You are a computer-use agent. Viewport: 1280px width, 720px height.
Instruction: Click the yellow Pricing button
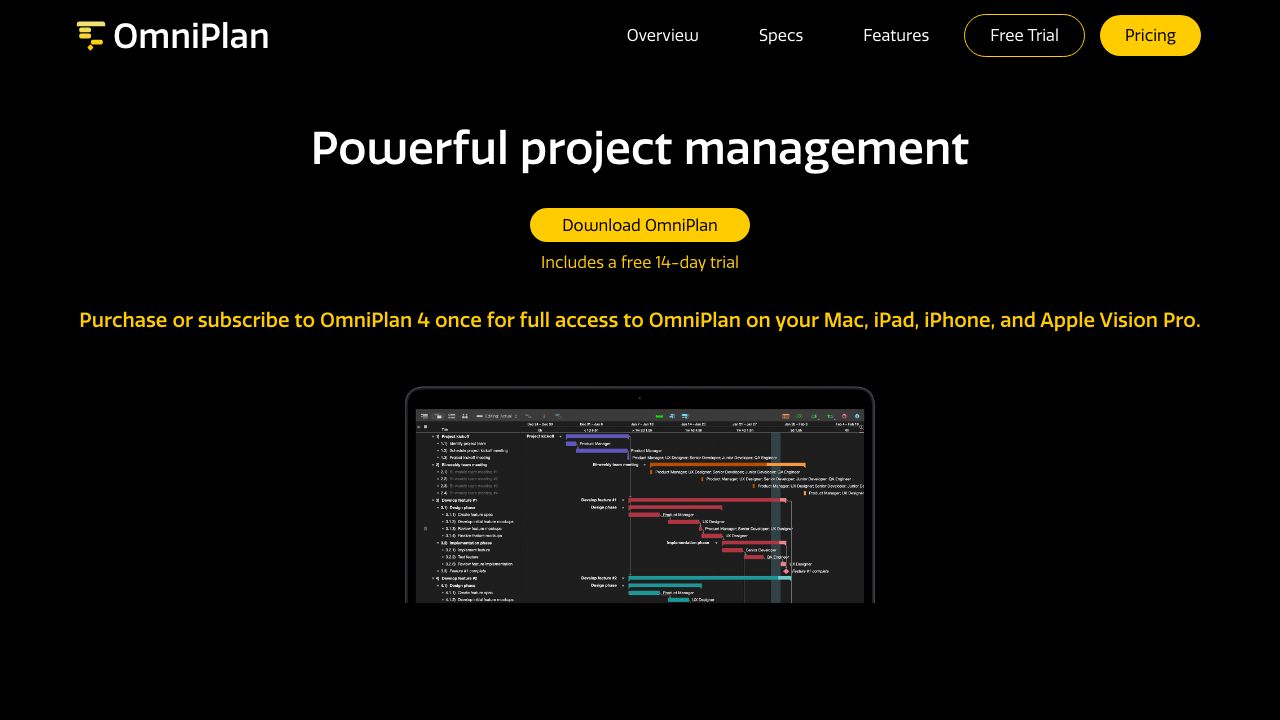1150,35
